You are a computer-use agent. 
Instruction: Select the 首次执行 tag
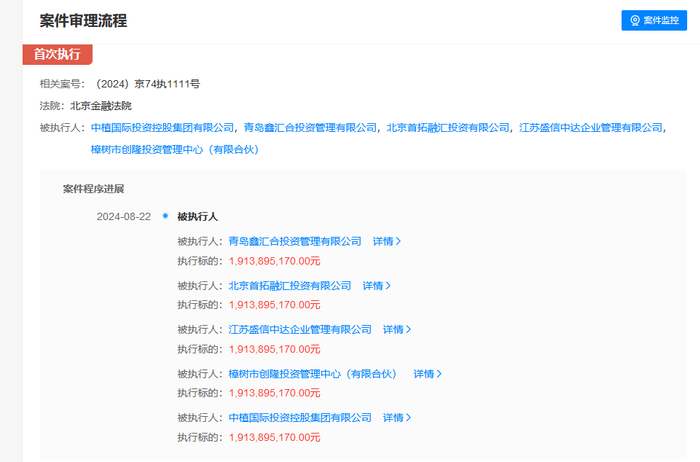(58, 54)
